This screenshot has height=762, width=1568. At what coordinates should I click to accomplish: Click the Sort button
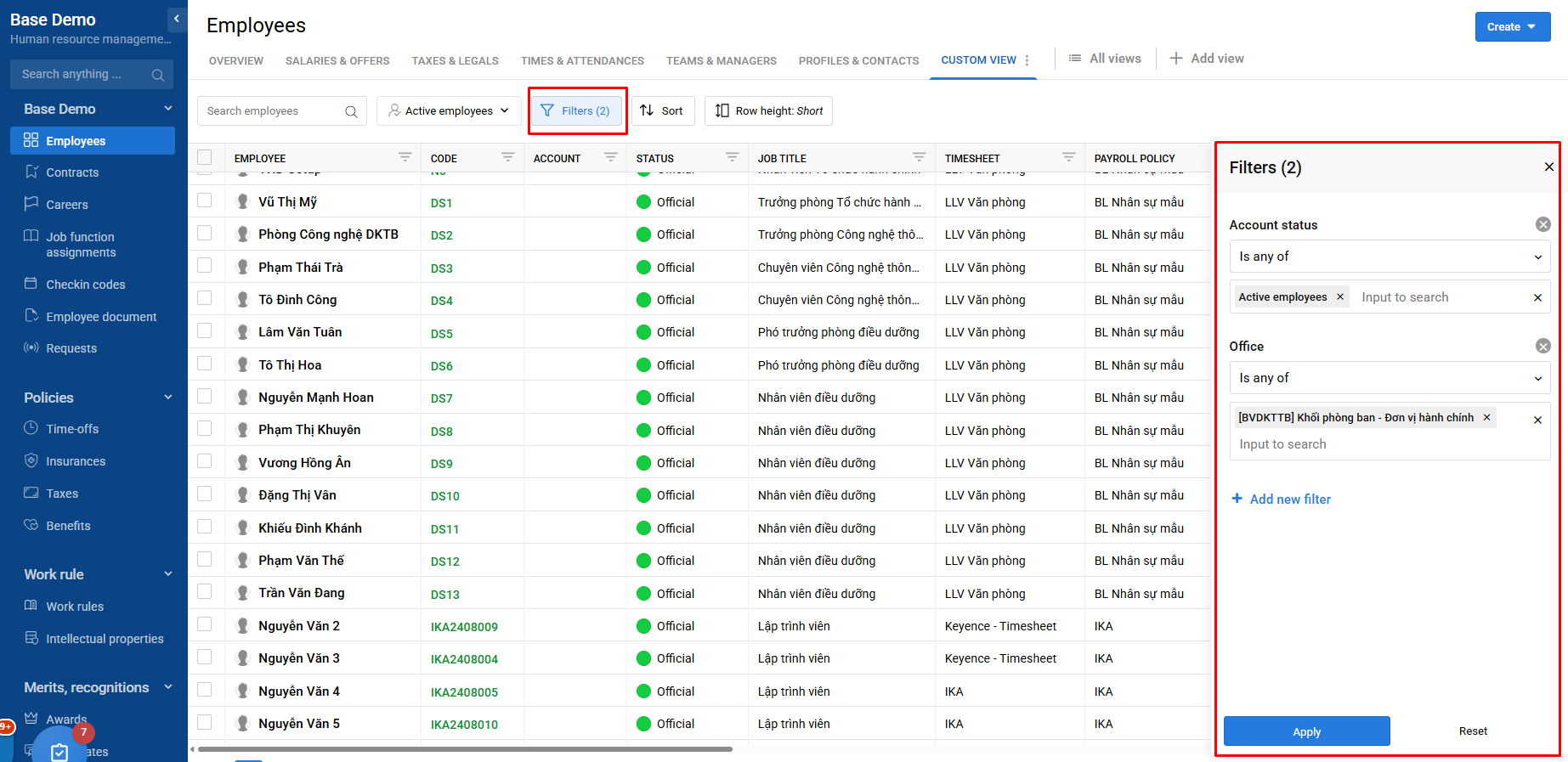pyautogui.click(x=663, y=111)
